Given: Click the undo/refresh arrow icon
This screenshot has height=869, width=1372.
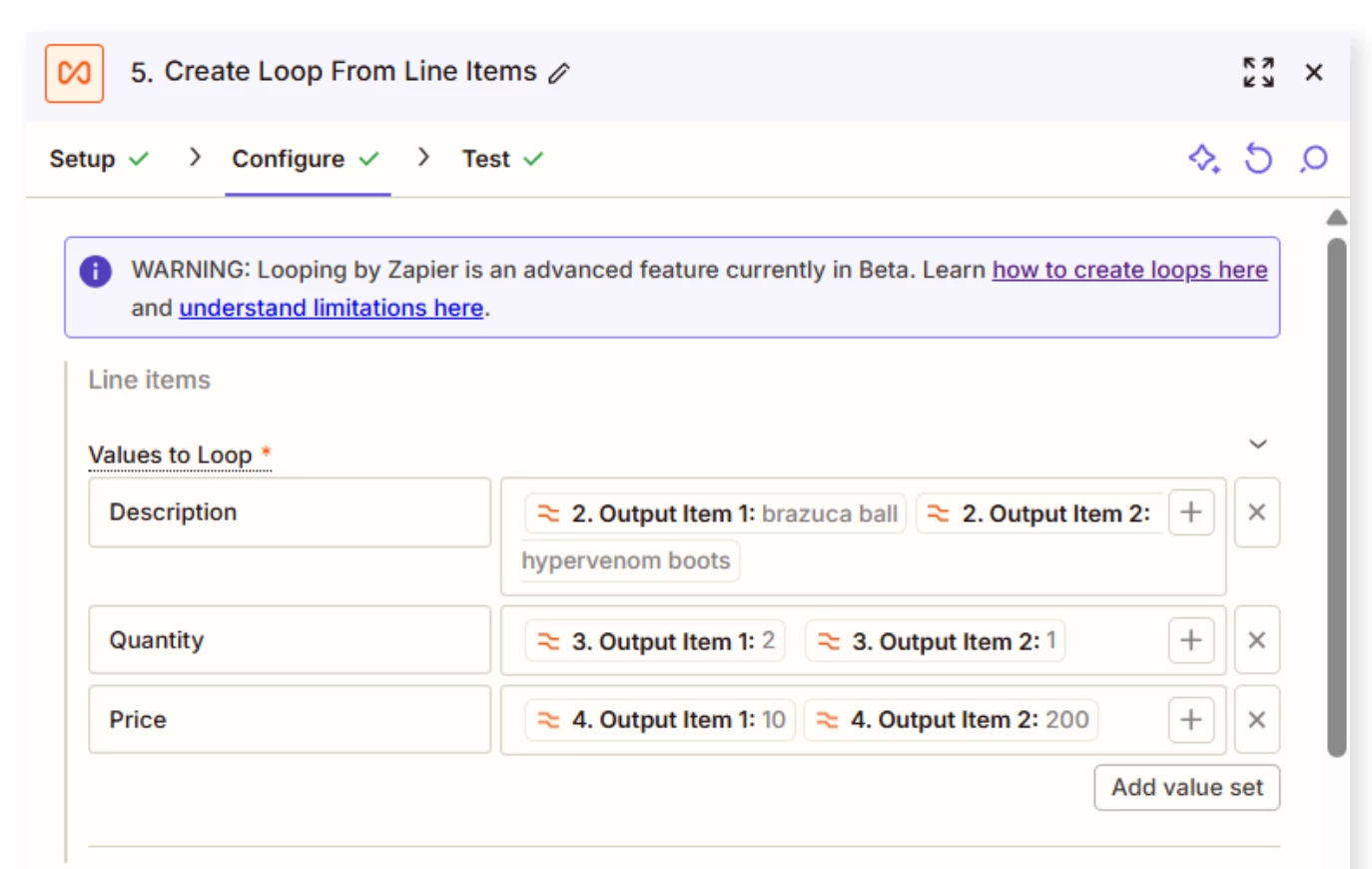Looking at the screenshot, I should [1258, 159].
